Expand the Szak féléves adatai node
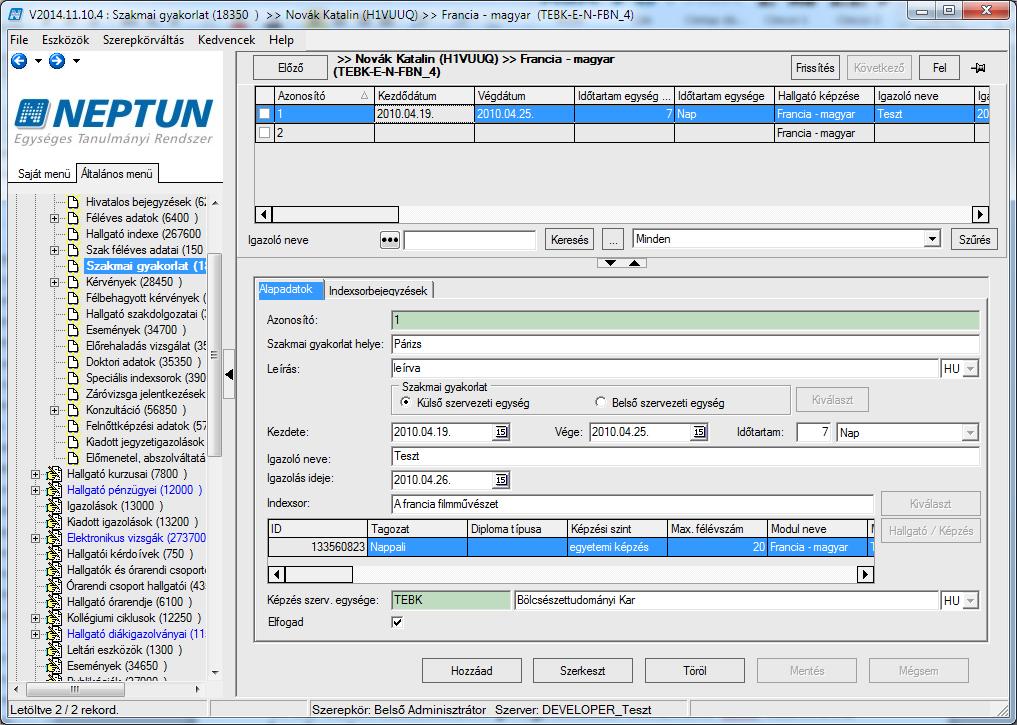 click(54, 250)
